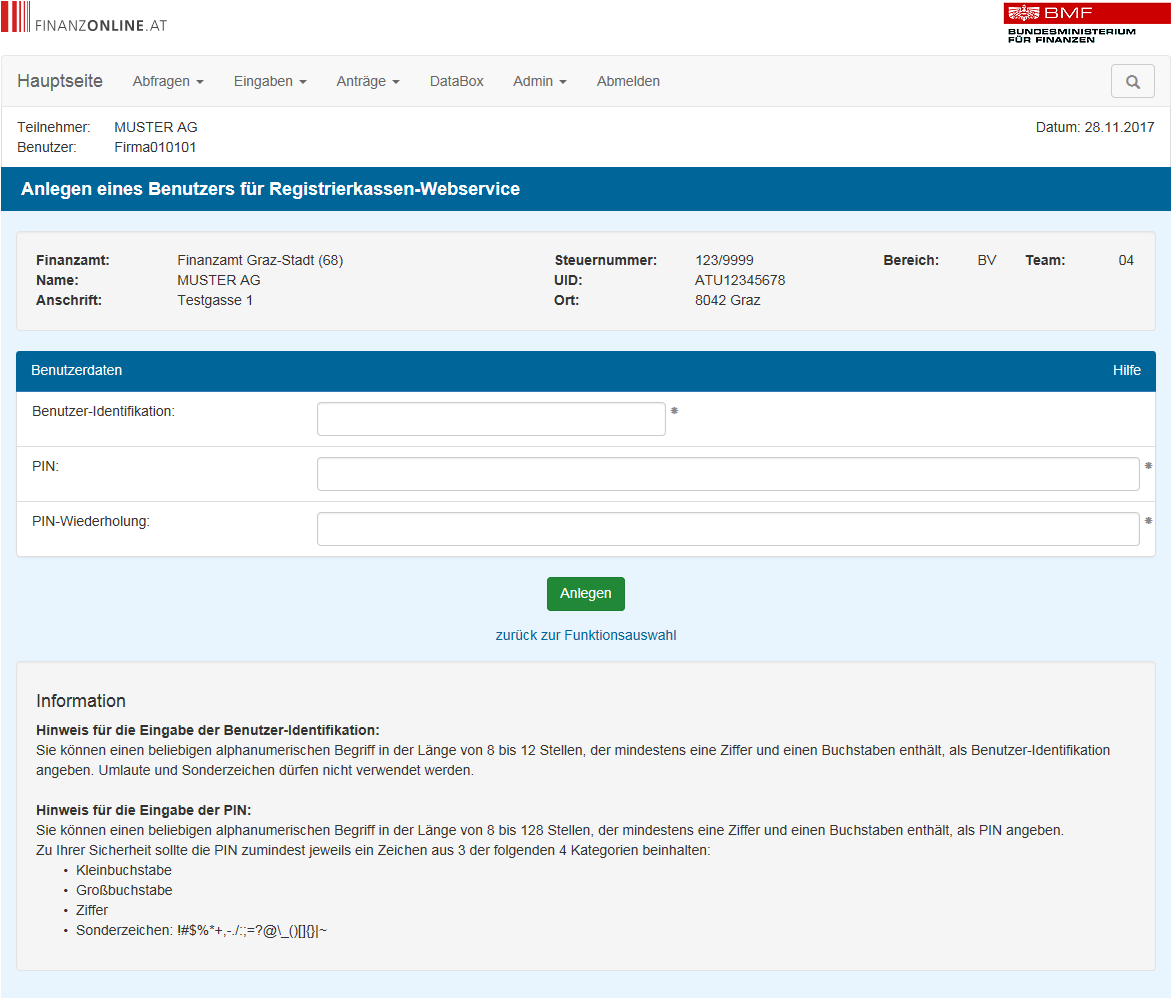Go to Hauptseite
Image resolution: width=1175 pixels, height=998 pixels.
click(60, 82)
